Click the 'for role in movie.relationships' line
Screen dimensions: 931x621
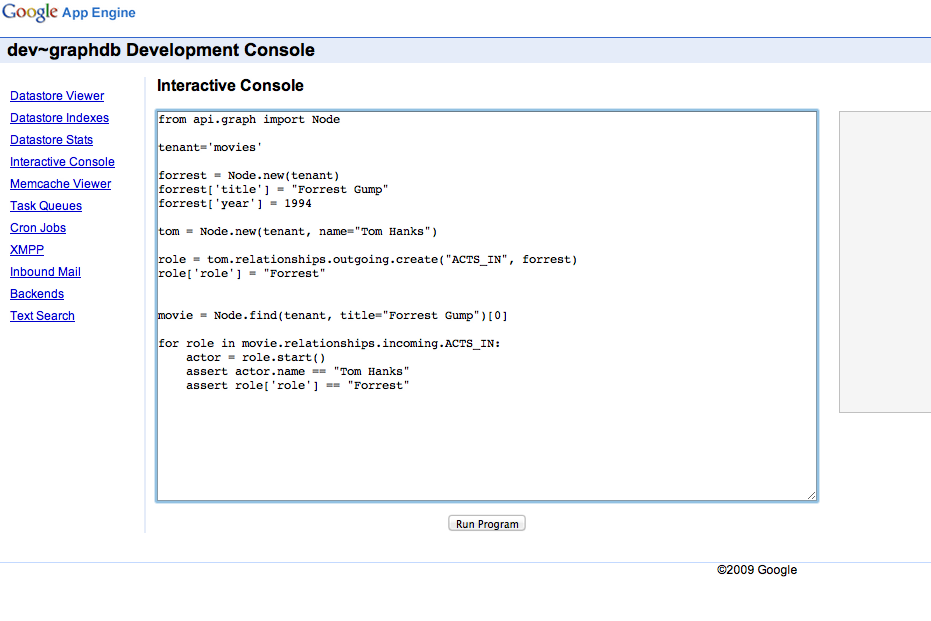click(330, 343)
